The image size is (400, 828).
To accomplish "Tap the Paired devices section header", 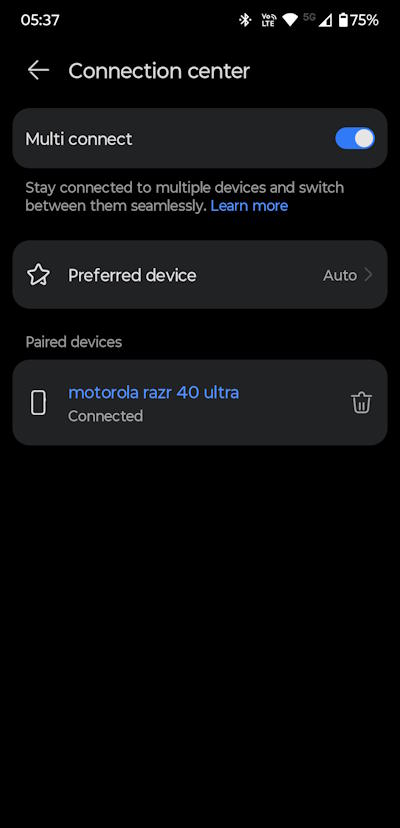I will (x=73, y=342).
